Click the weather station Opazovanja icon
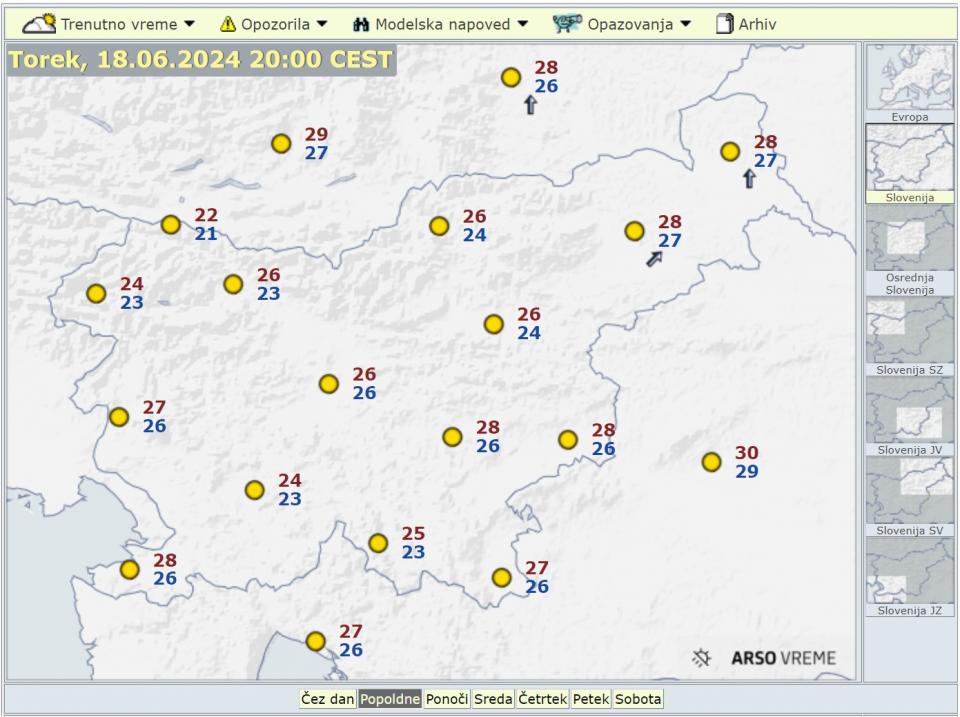Screen dimensions: 960x717 coord(567,23)
